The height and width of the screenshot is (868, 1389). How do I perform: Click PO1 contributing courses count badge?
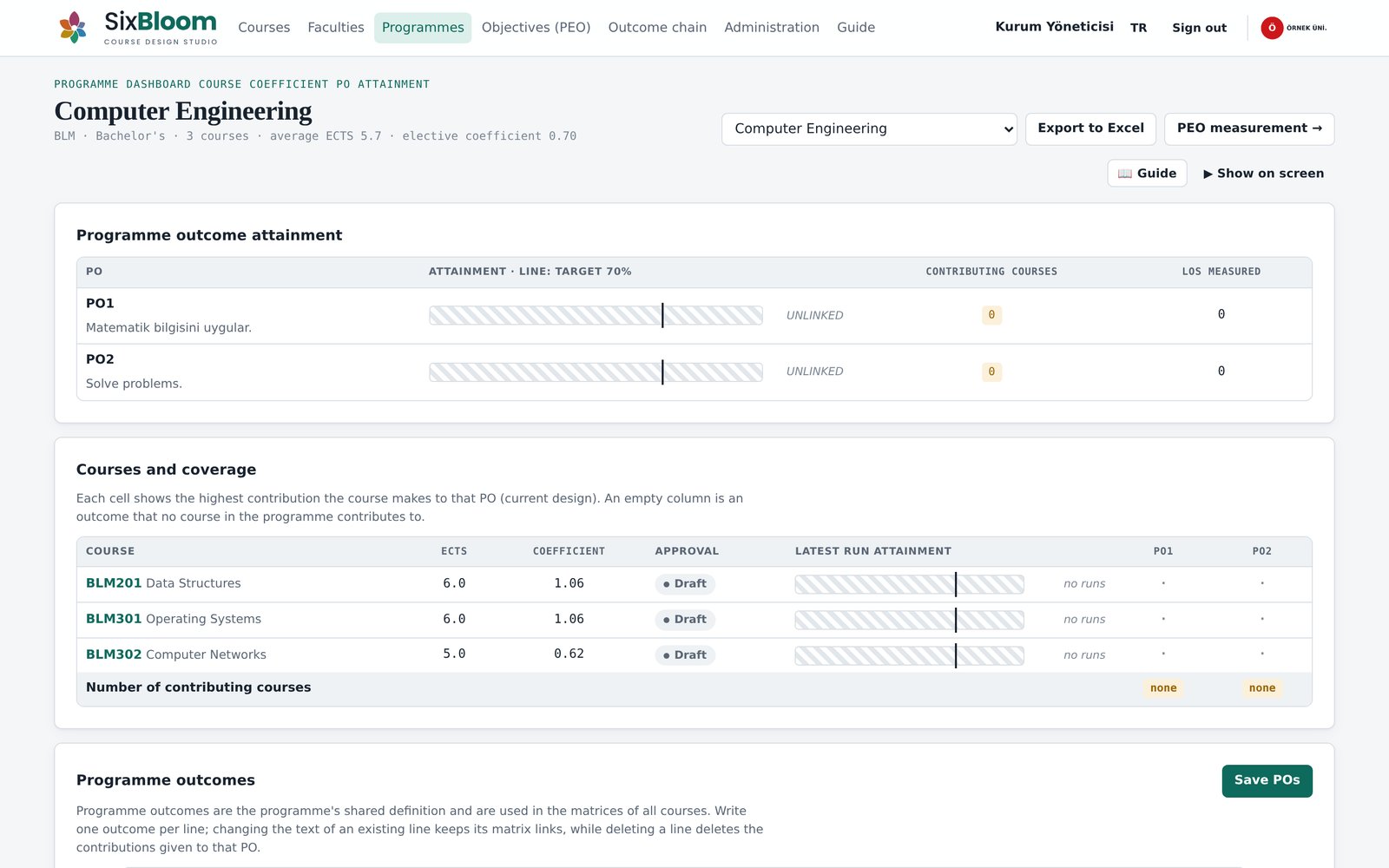991,315
